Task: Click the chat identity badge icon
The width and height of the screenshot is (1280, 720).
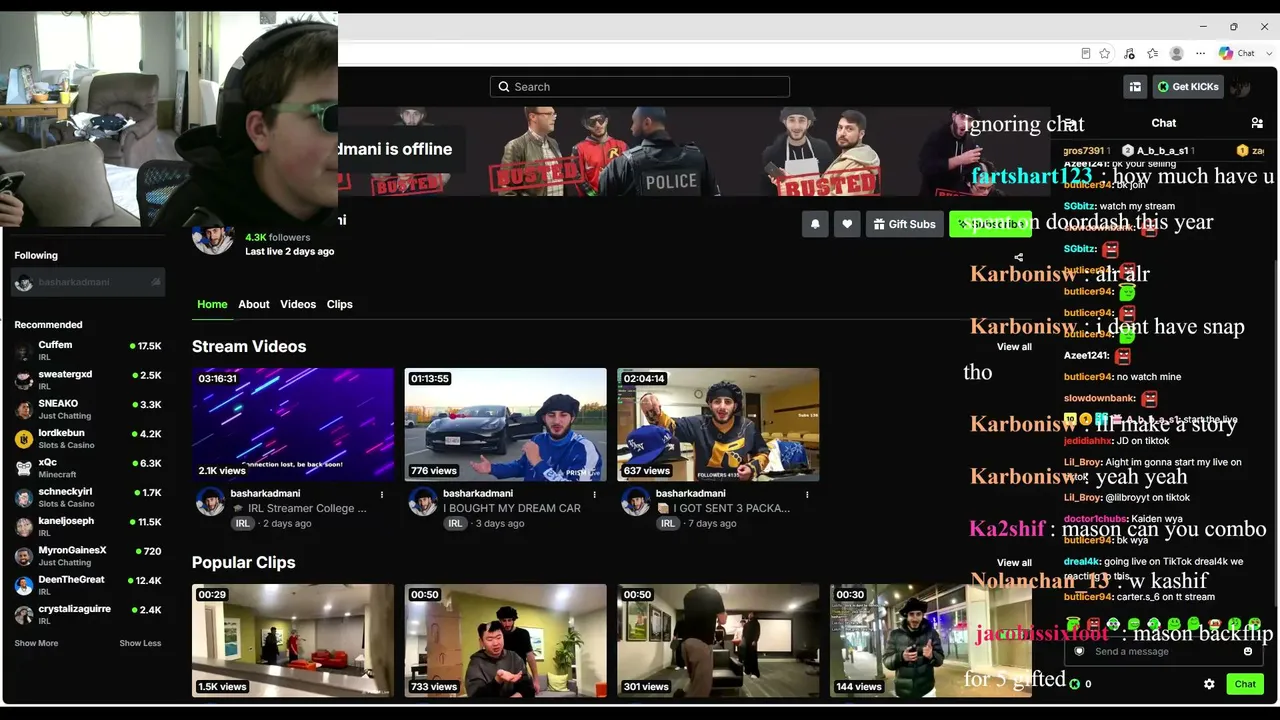Action: click(x=1078, y=651)
